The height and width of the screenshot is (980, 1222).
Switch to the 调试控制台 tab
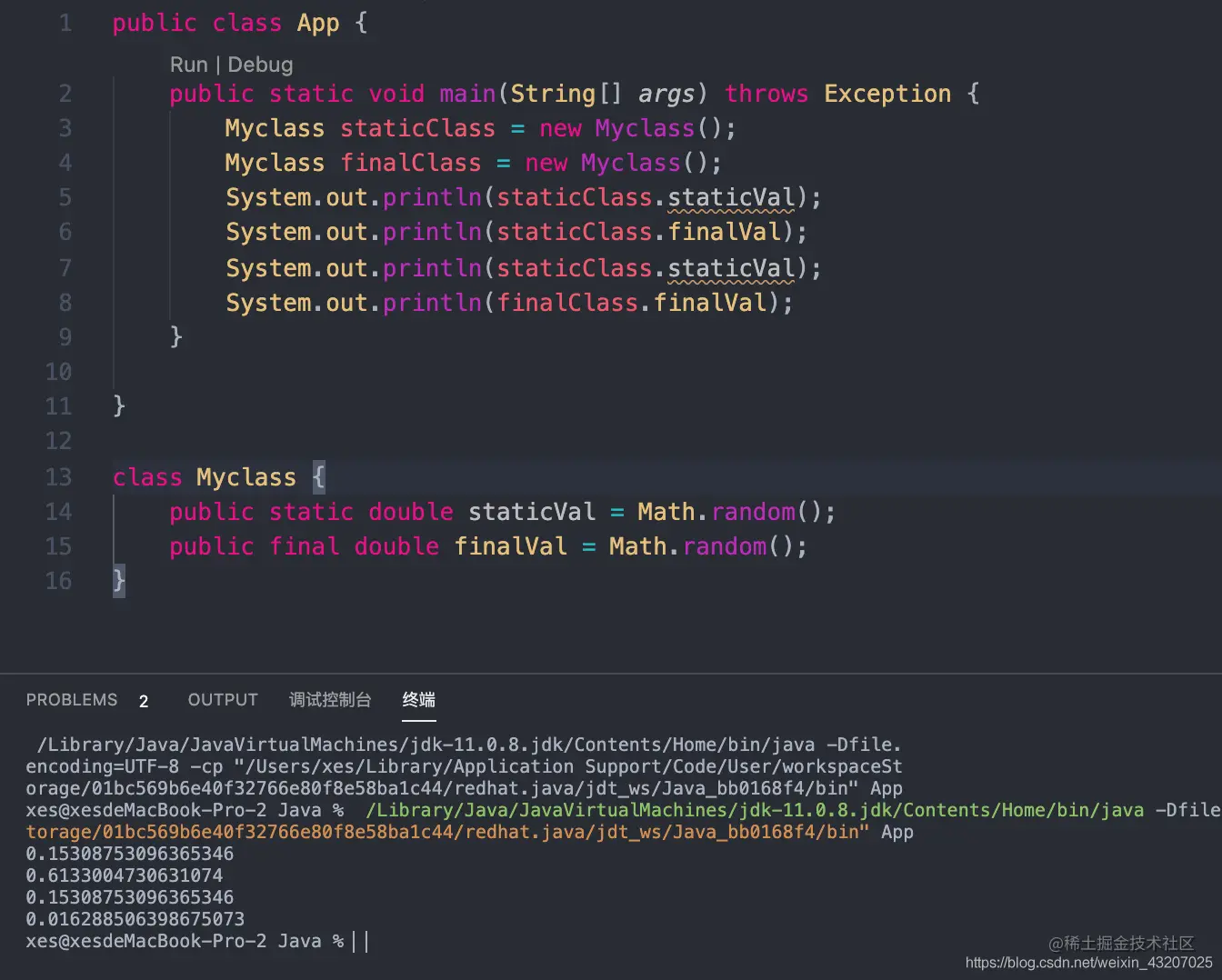pos(330,700)
